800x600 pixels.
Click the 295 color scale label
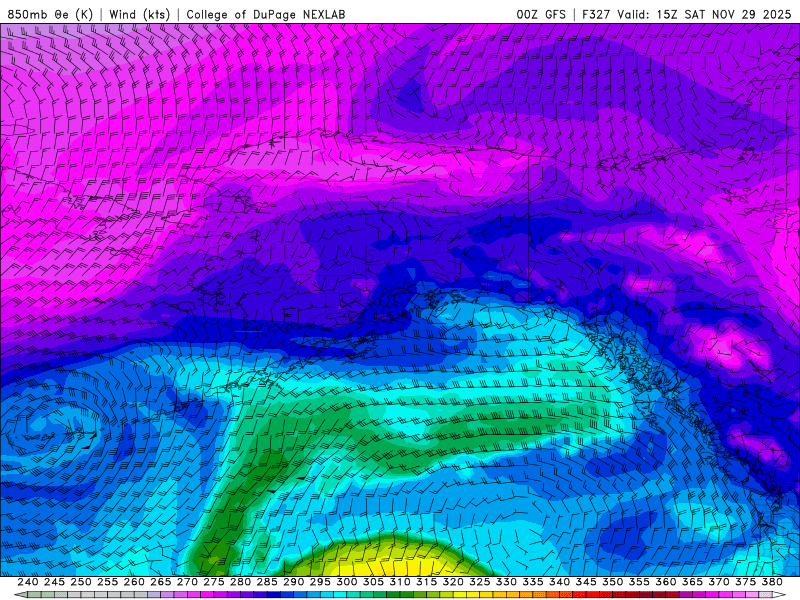[320, 582]
